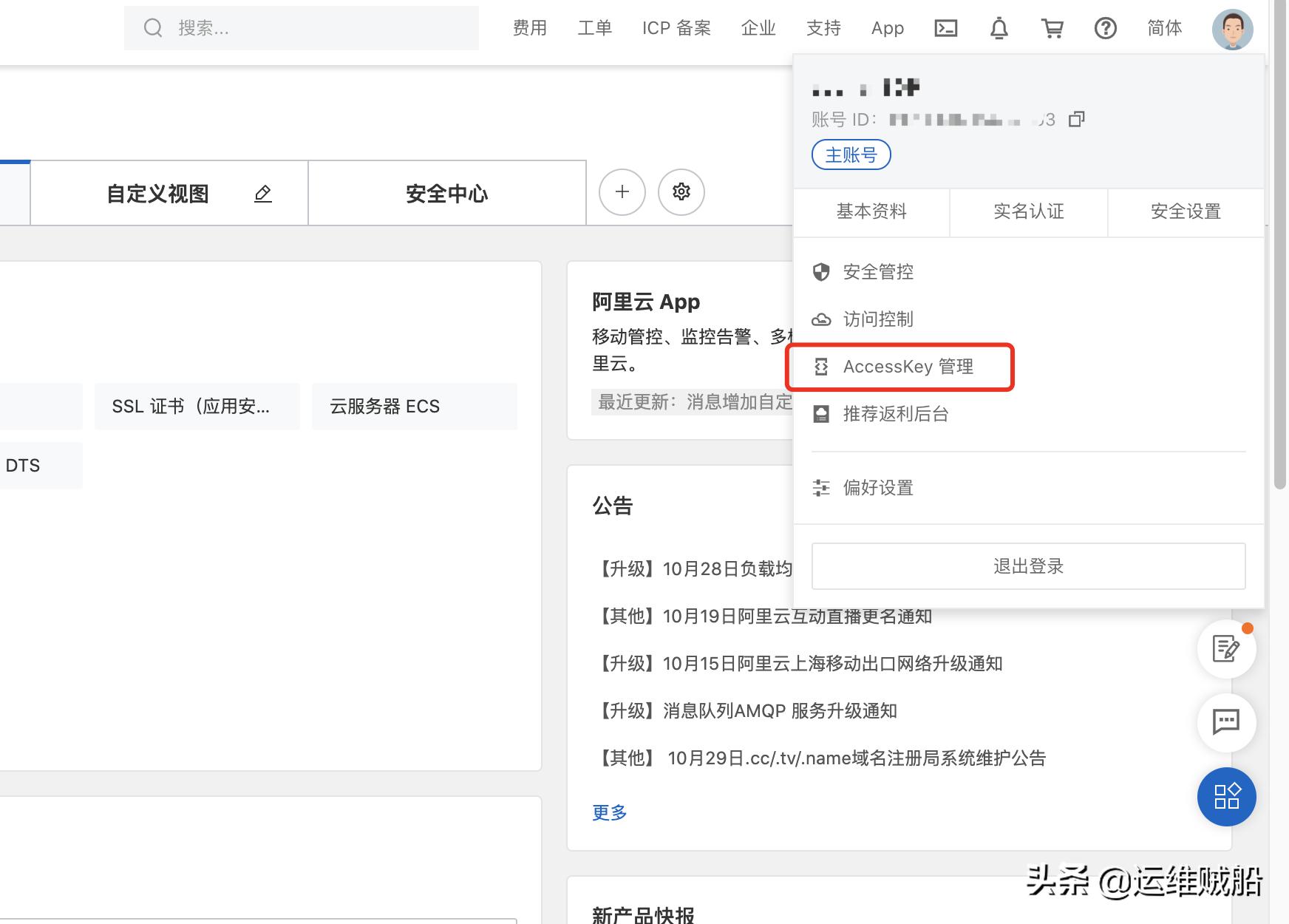The height and width of the screenshot is (924, 1289).
Task: Switch to the 安全设置 tab
Action: pyautogui.click(x=1185, y=212)
